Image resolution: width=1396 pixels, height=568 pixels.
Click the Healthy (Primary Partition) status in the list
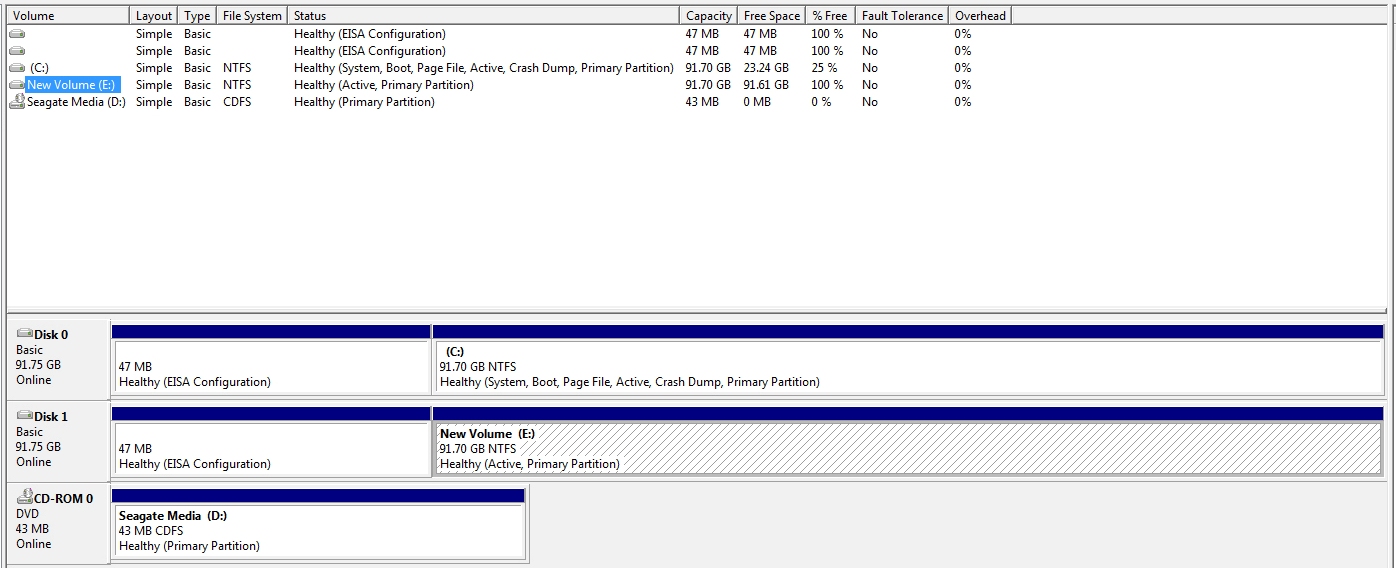364,102
